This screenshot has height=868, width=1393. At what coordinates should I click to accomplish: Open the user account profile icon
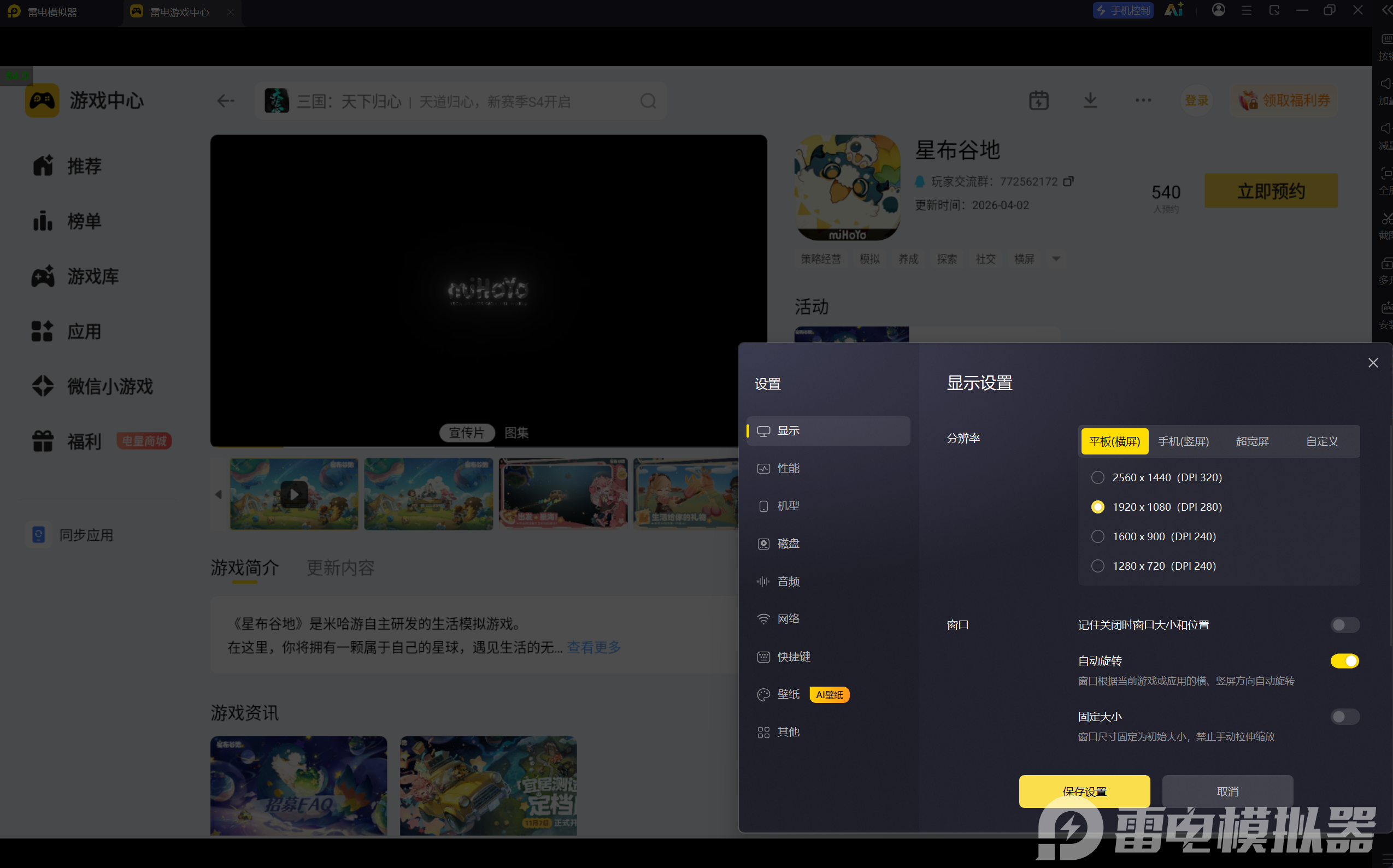pyautogui.click(x=1218, y=10)
